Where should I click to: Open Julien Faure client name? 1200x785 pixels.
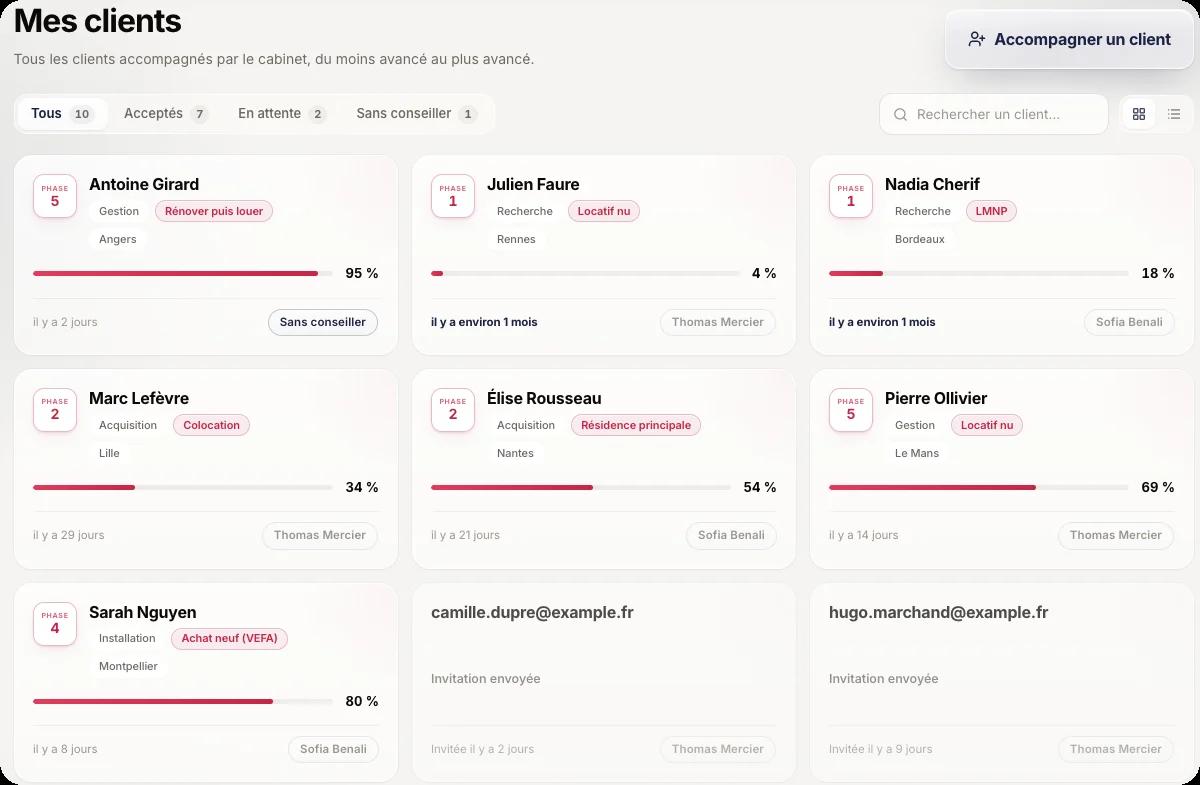tap(533, 184)
